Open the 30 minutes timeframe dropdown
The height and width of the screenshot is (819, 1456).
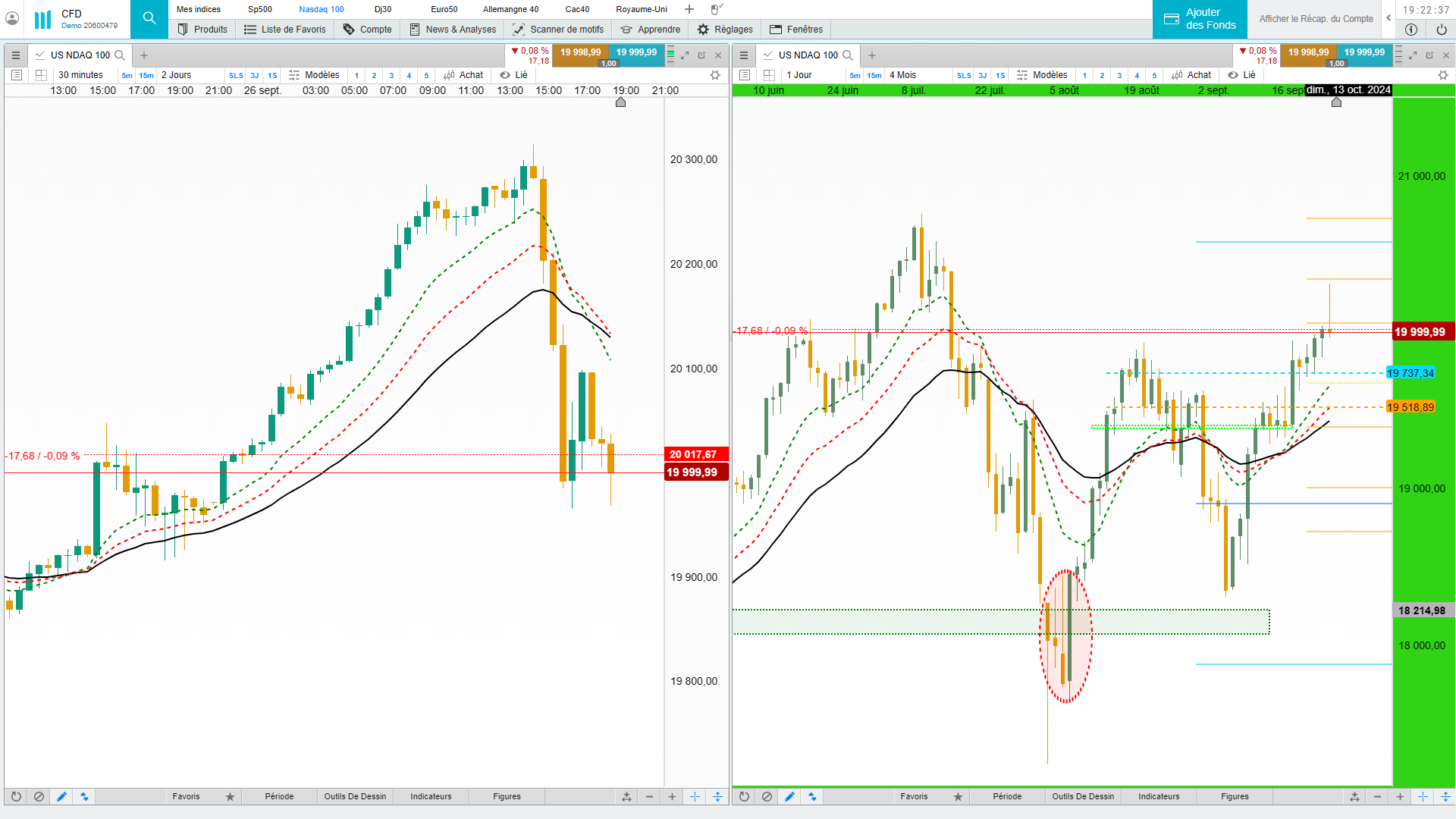[x=80, y=75]
